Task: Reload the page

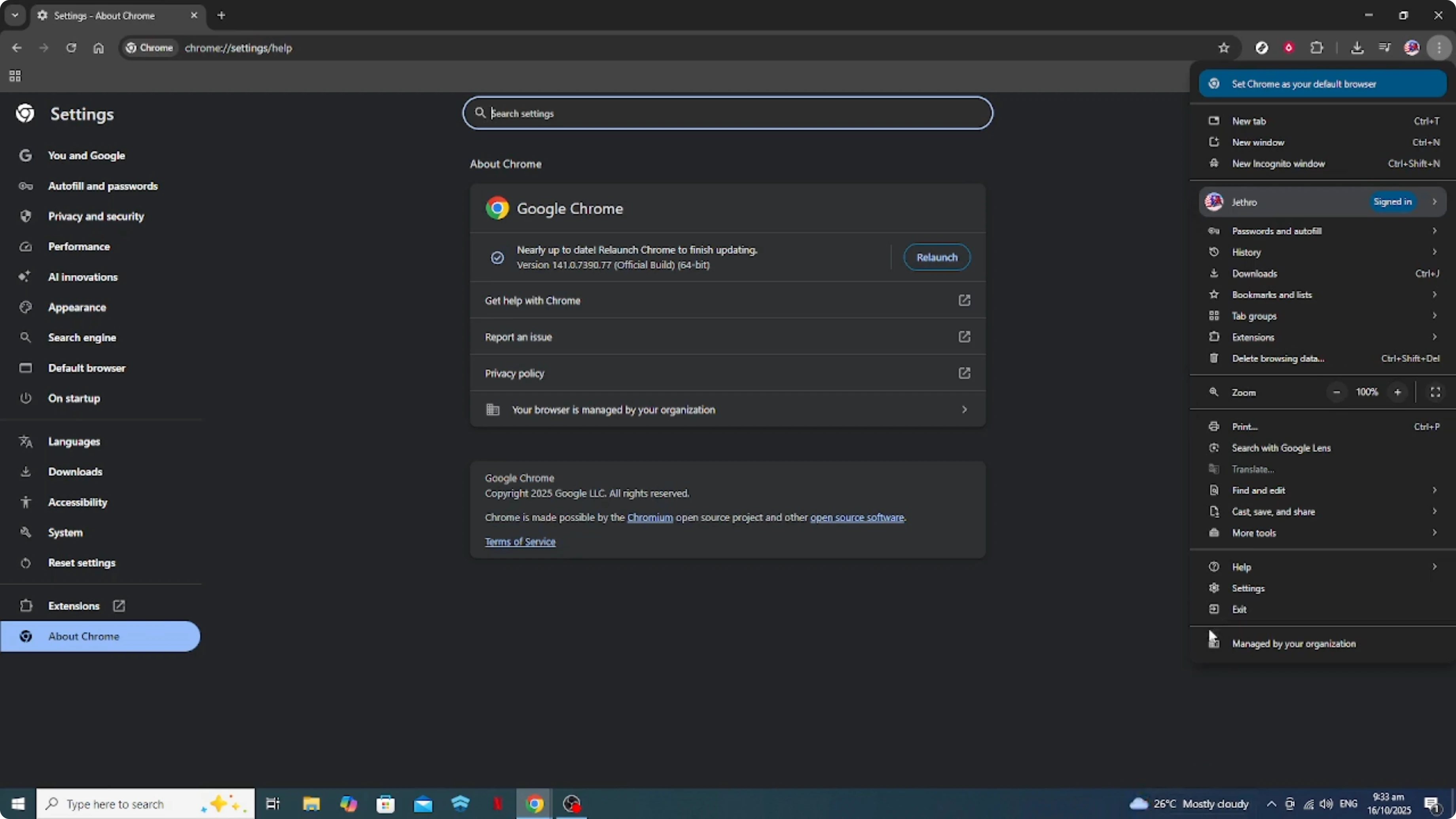Action: [x=72, y=48]
